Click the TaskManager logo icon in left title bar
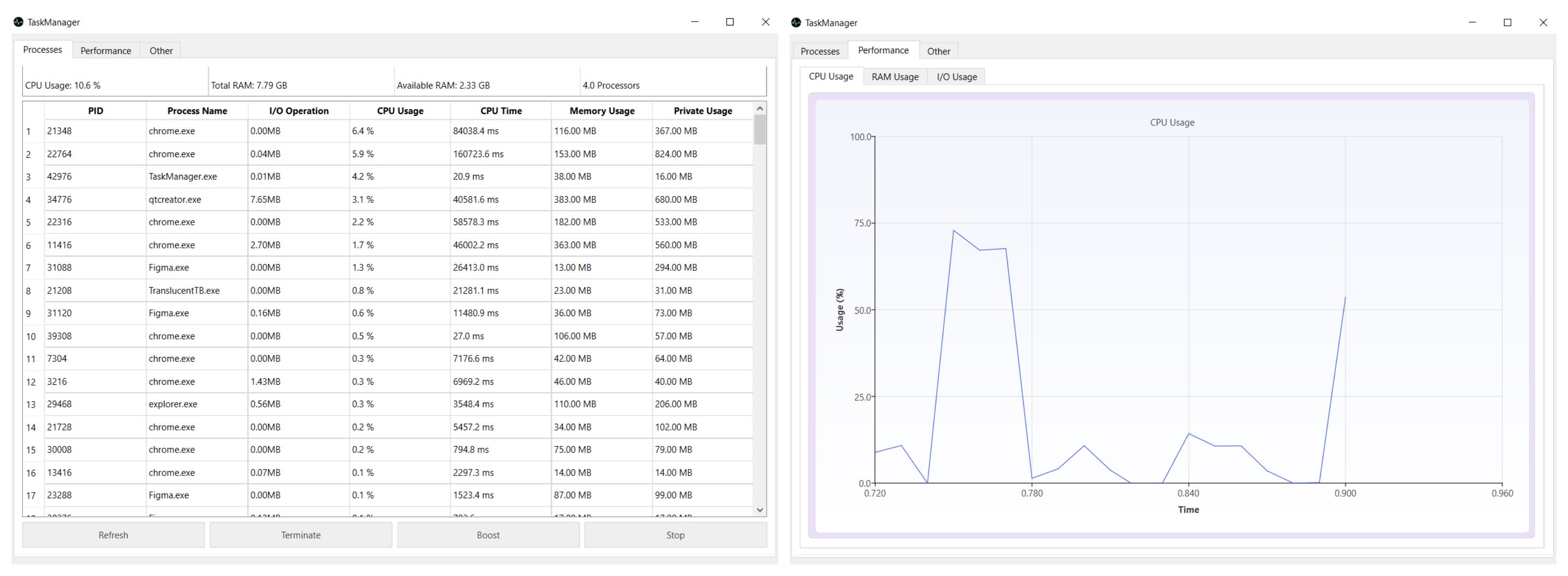The height and width of the screenshot is (576, 1568). [19, 22]
